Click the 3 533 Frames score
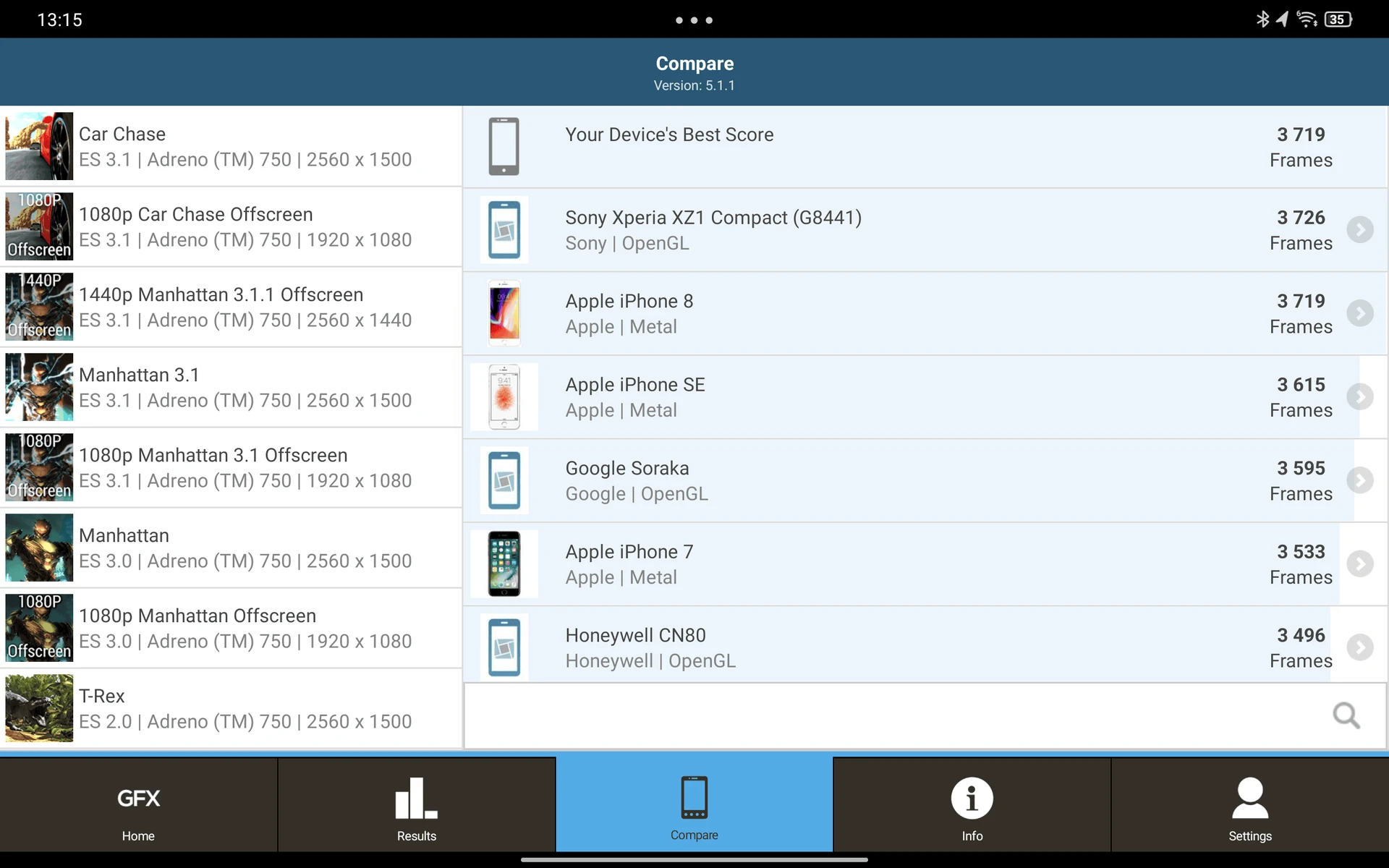 pos(1301,564)
